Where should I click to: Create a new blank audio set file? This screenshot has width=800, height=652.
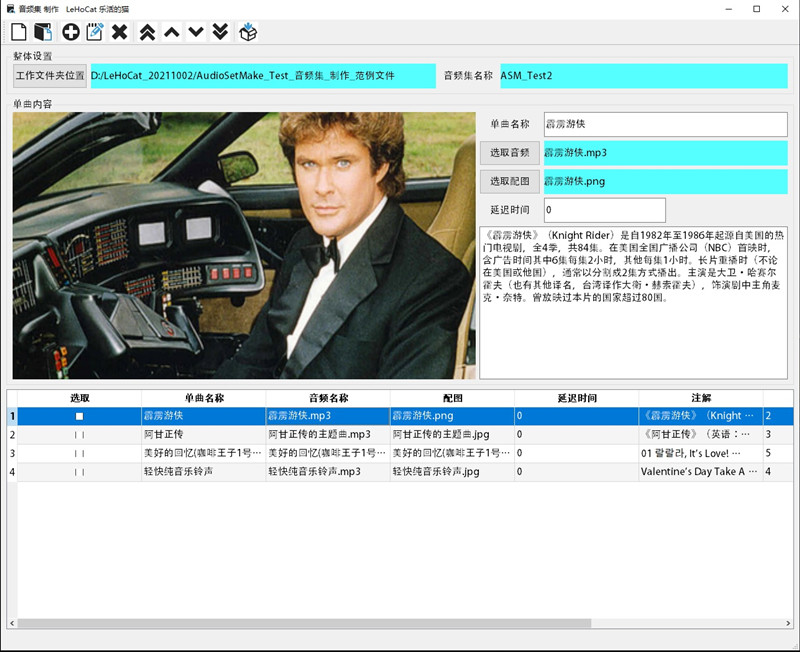click(19, 32)
